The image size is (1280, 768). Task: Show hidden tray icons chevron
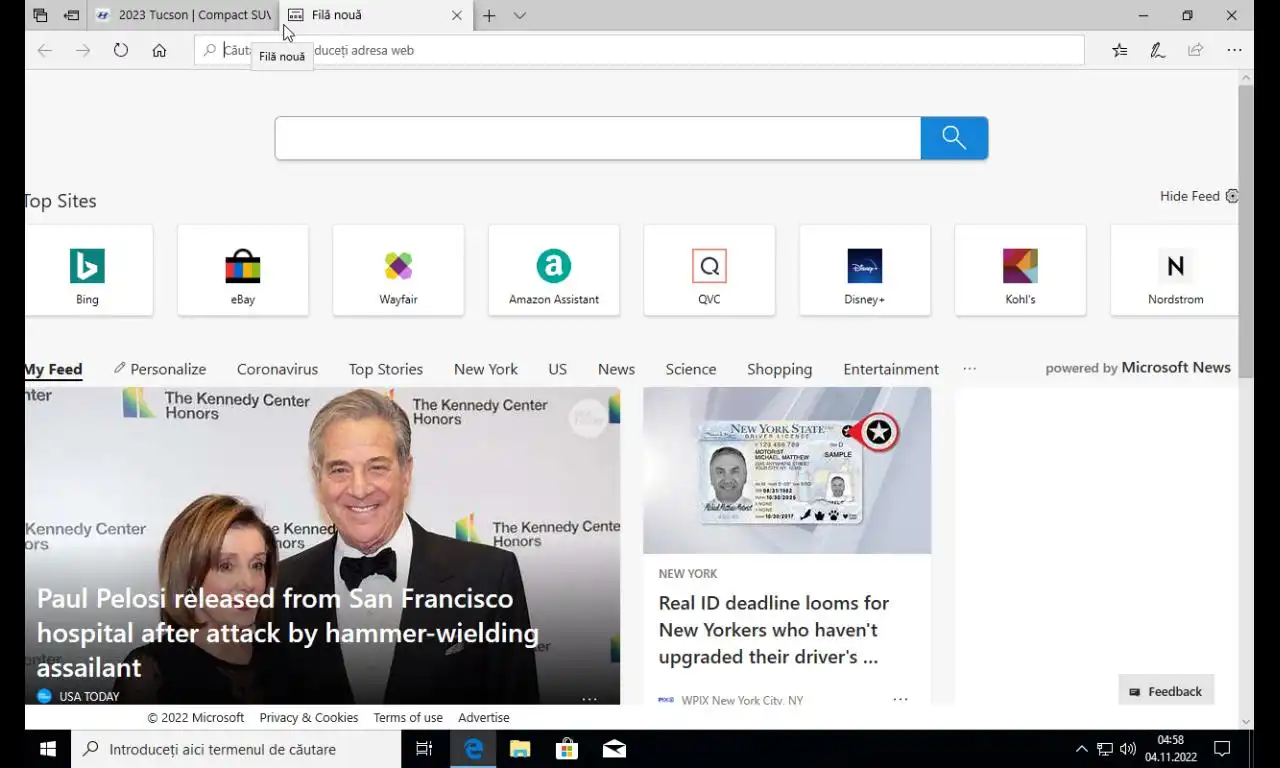1081,749
